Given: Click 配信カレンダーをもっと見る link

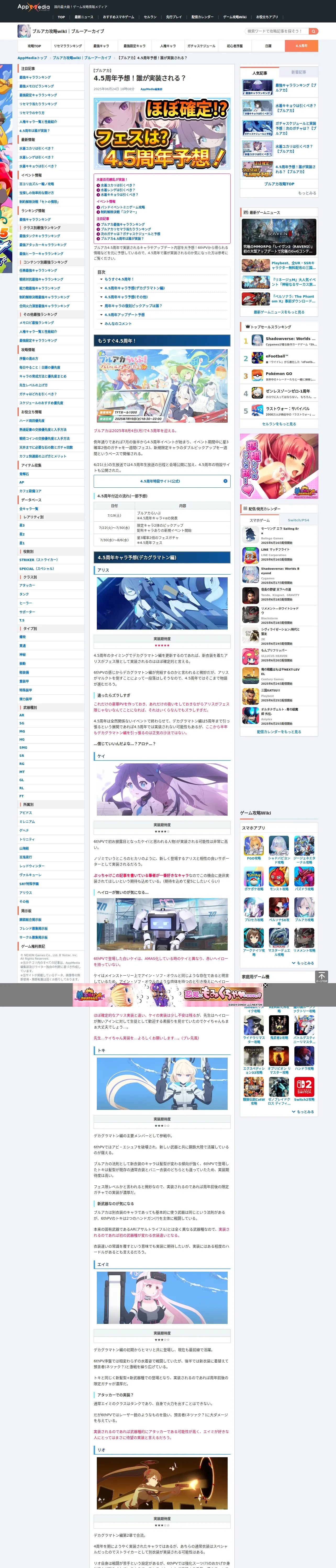Looking at the screenshot, I should point(279,732).
